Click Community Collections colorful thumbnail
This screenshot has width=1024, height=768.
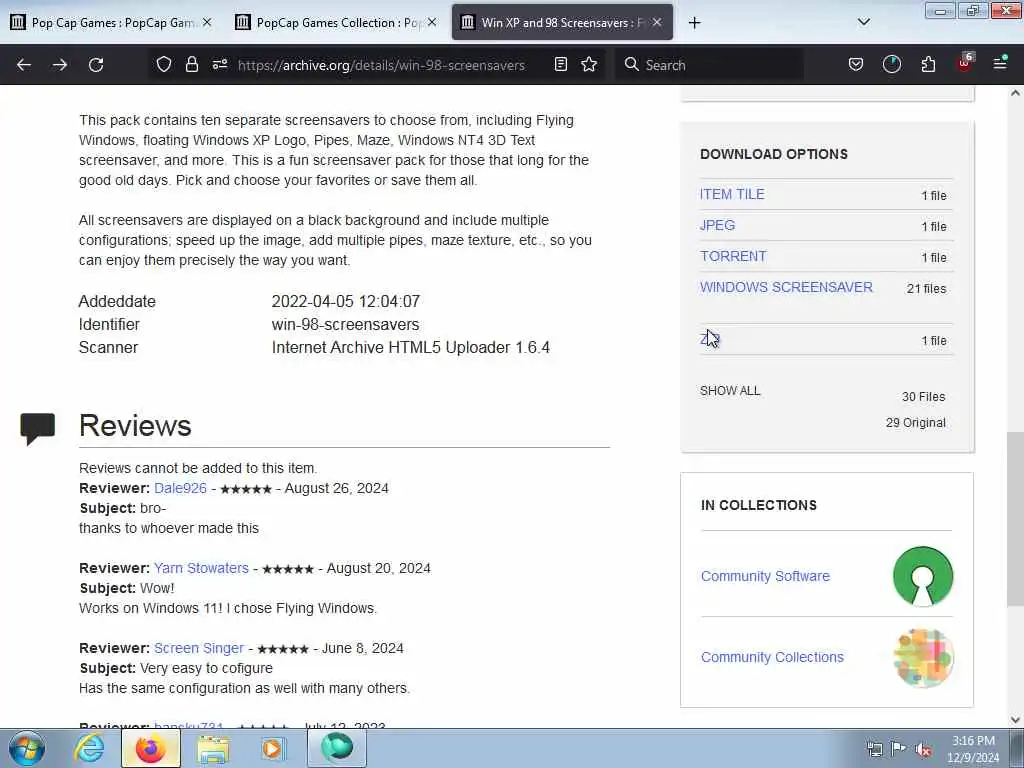pos(923,658)
